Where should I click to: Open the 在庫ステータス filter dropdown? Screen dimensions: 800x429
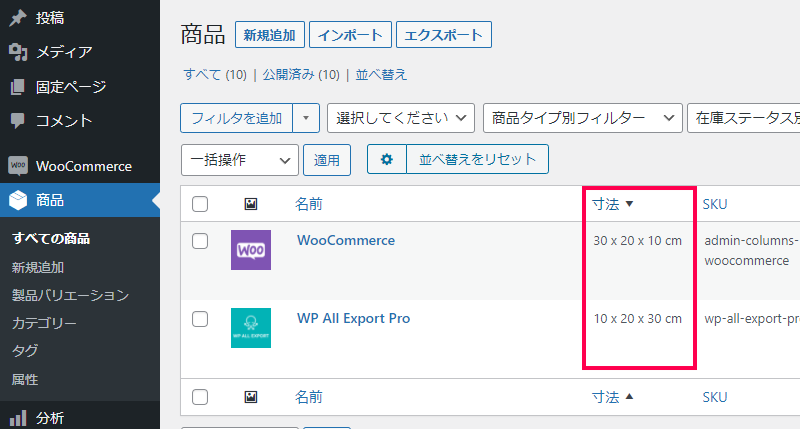[x=744, y=118]
